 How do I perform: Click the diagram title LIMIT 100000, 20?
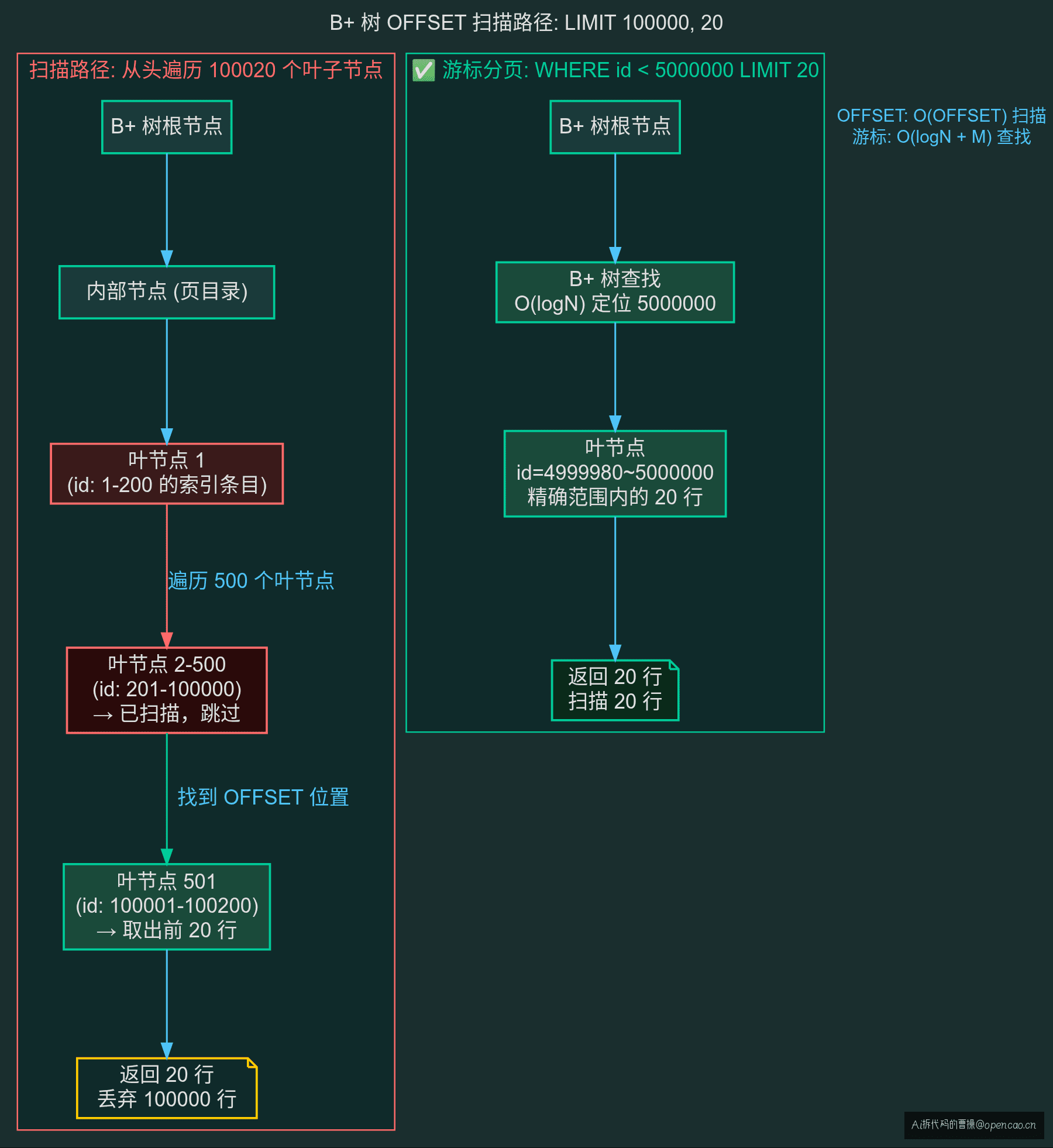point(526,23)
